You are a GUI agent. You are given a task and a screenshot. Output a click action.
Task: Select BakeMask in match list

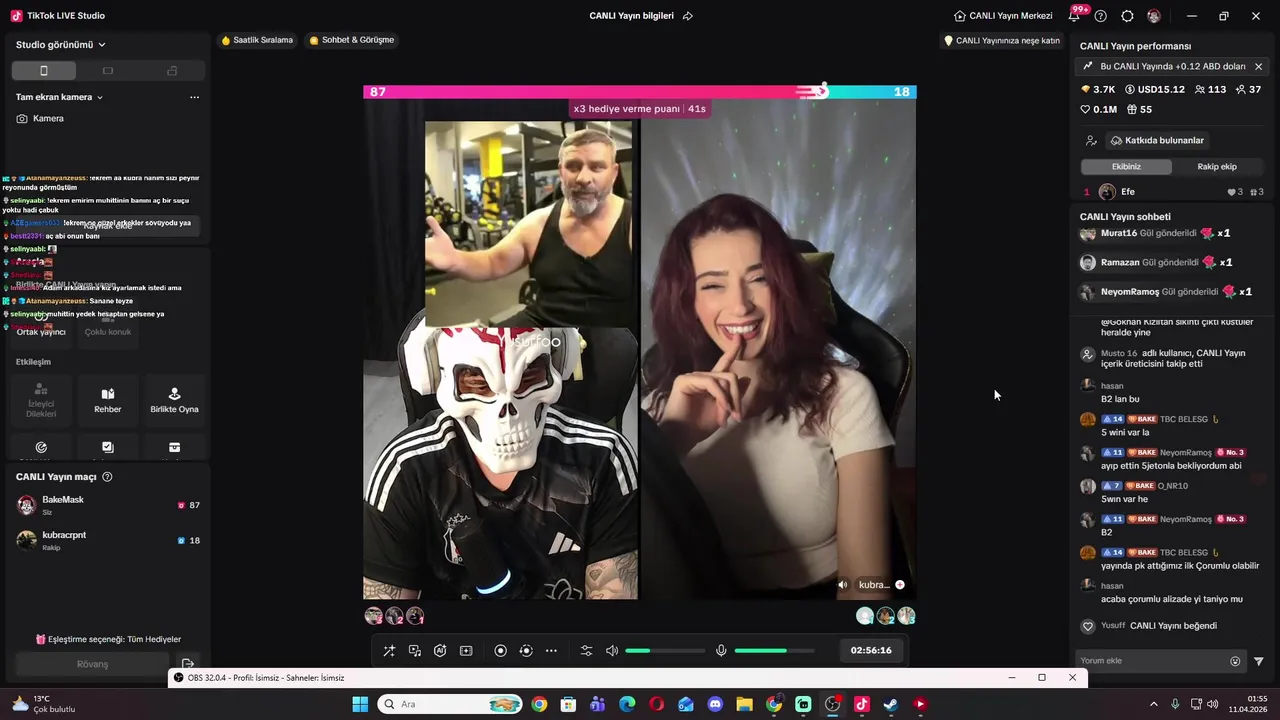(108, 505)
